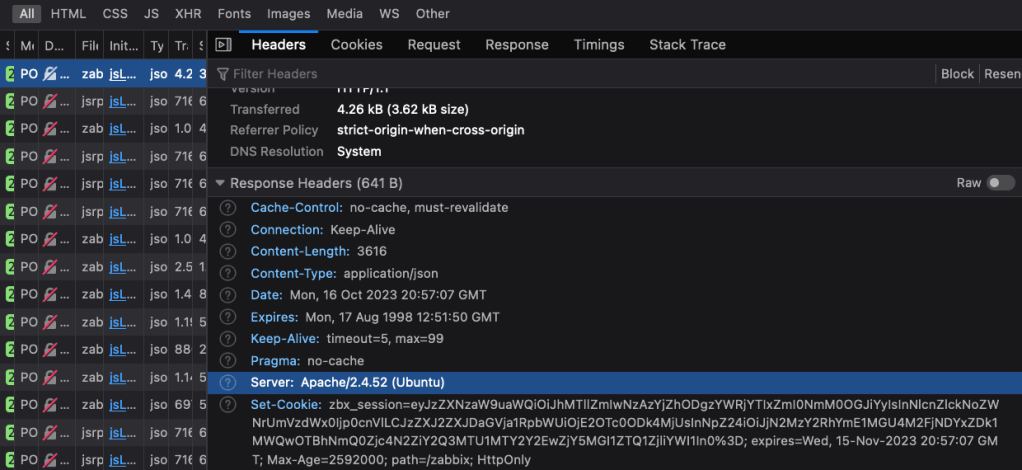
Task: Click help icon next to Content-Type header
Action: (228, 273)
